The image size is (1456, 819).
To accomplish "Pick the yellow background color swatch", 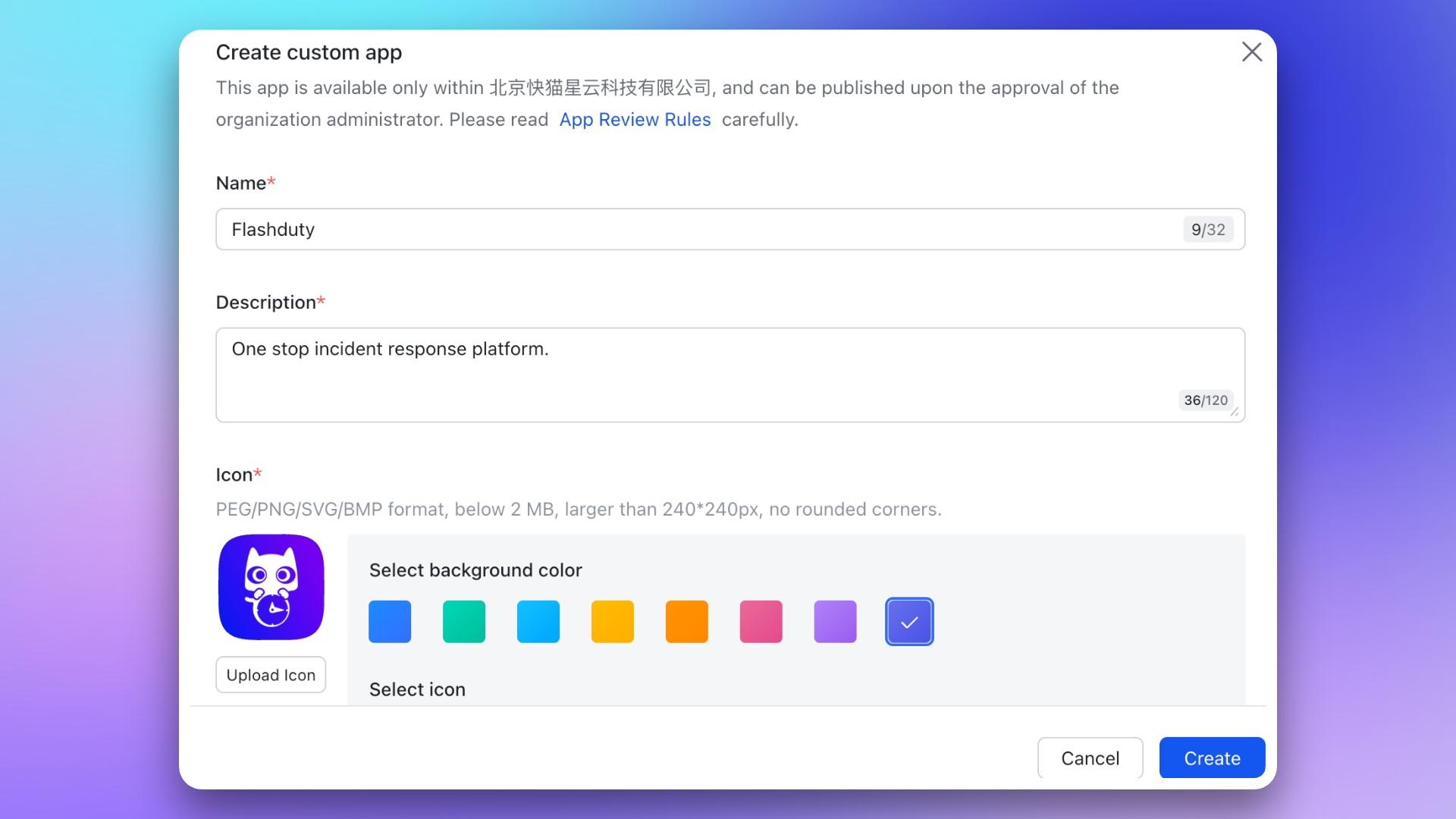I will click(x=613, y=622).
